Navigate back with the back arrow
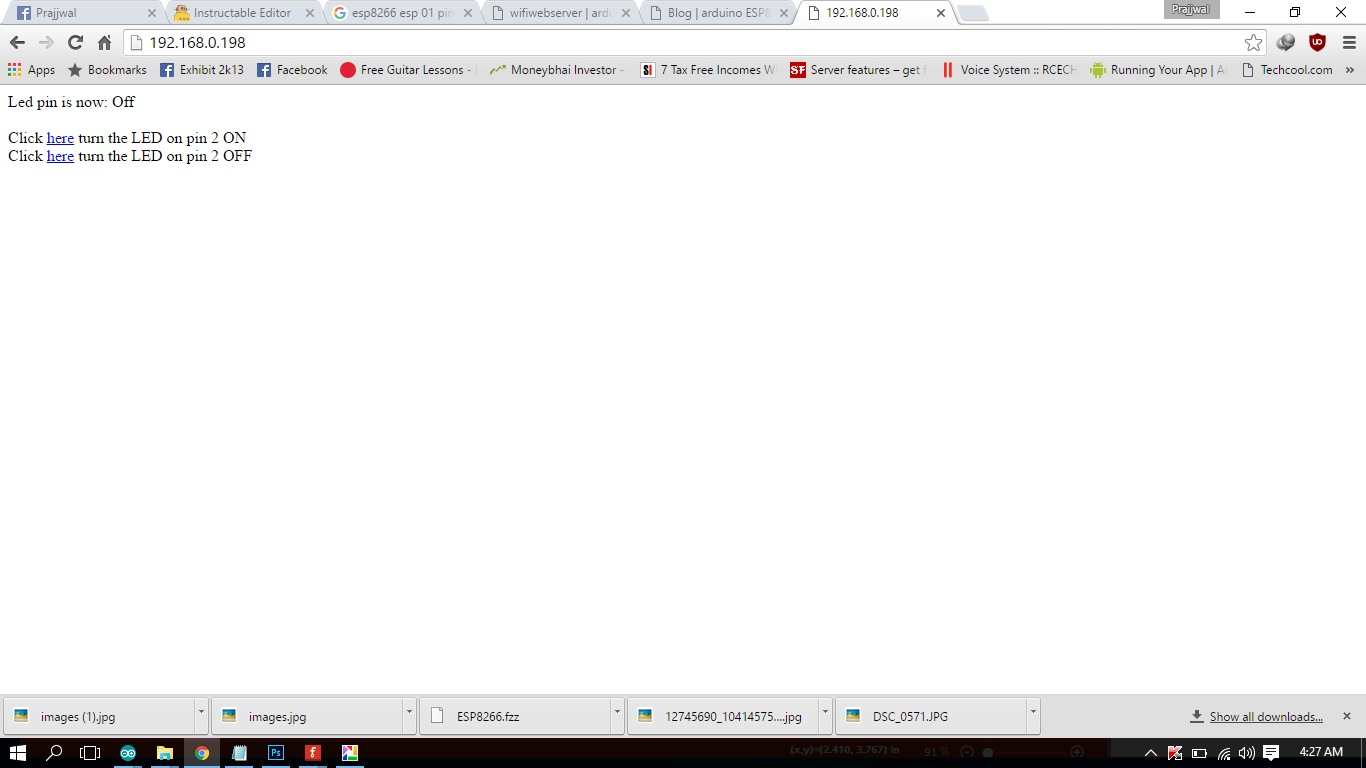 click(x=17, y=43)
